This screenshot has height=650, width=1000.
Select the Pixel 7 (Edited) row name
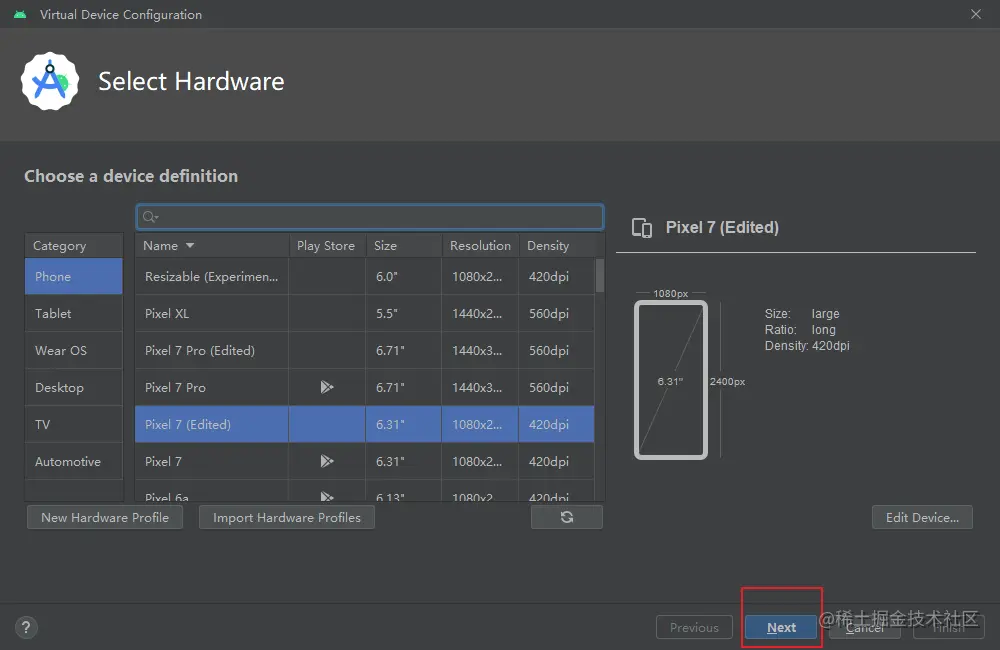tap(188, 424)
